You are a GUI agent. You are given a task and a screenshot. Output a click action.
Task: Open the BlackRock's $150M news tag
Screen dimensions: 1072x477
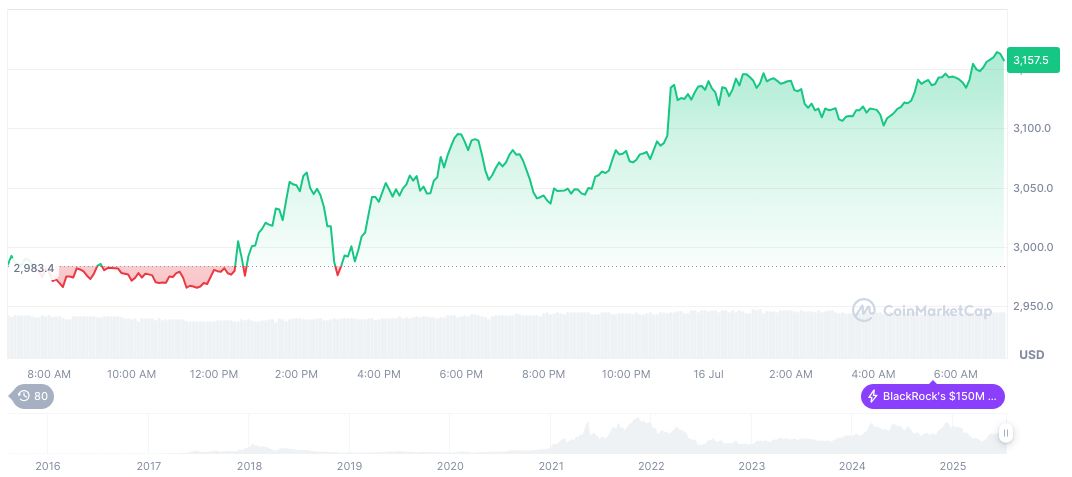coord(932,396)
